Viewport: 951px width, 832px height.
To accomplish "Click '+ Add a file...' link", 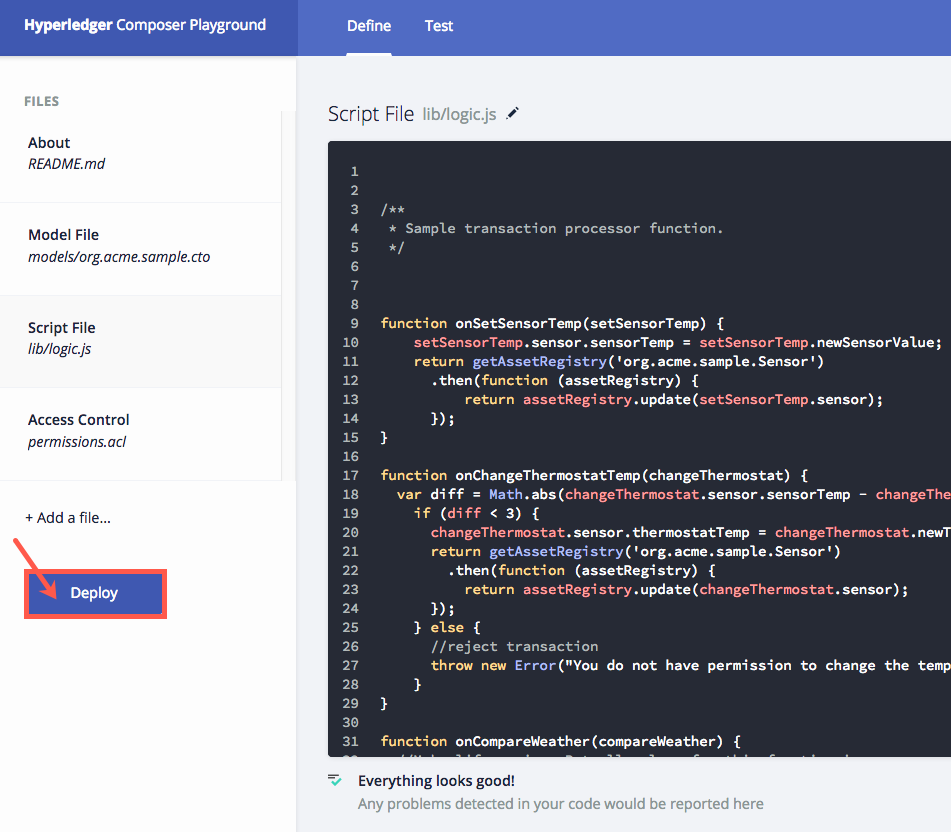I will click(x=67, y=518).
